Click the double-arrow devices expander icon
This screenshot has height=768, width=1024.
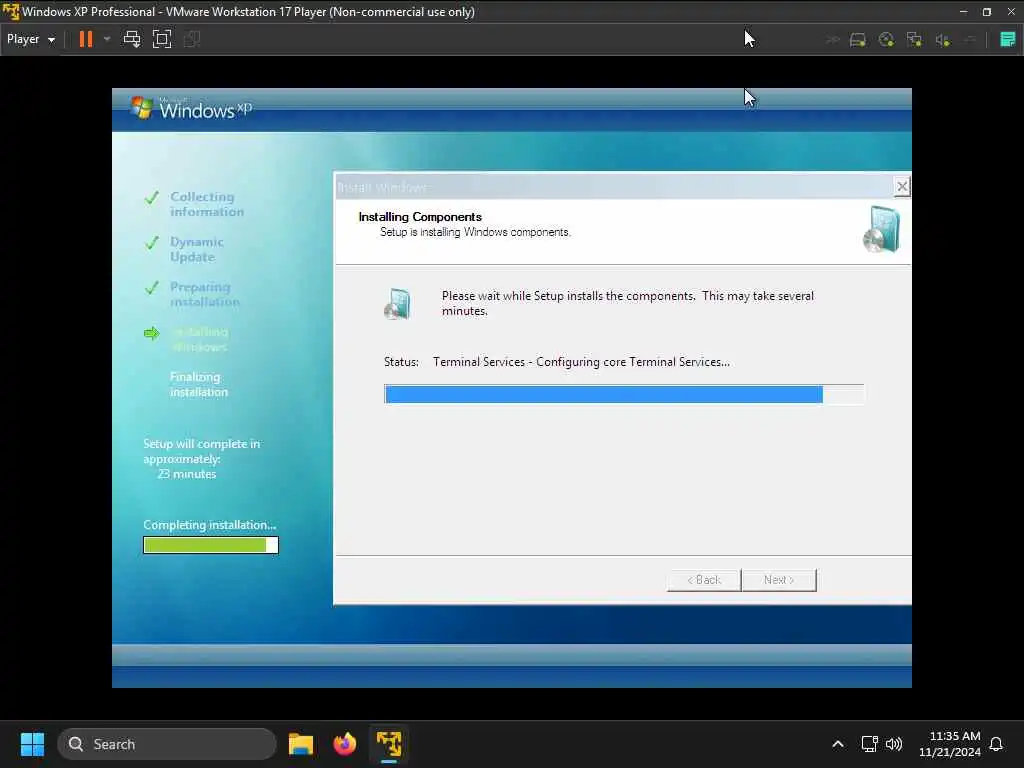click(x=833, y=40)
